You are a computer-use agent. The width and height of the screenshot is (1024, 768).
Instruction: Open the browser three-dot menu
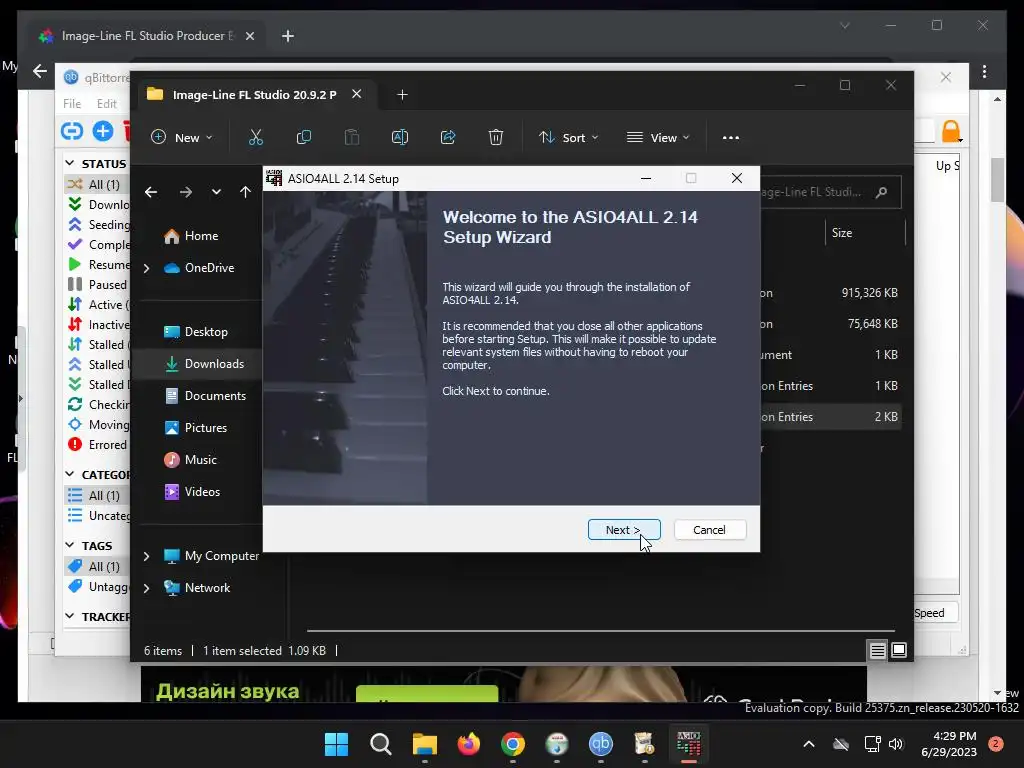tap(984, 71)
